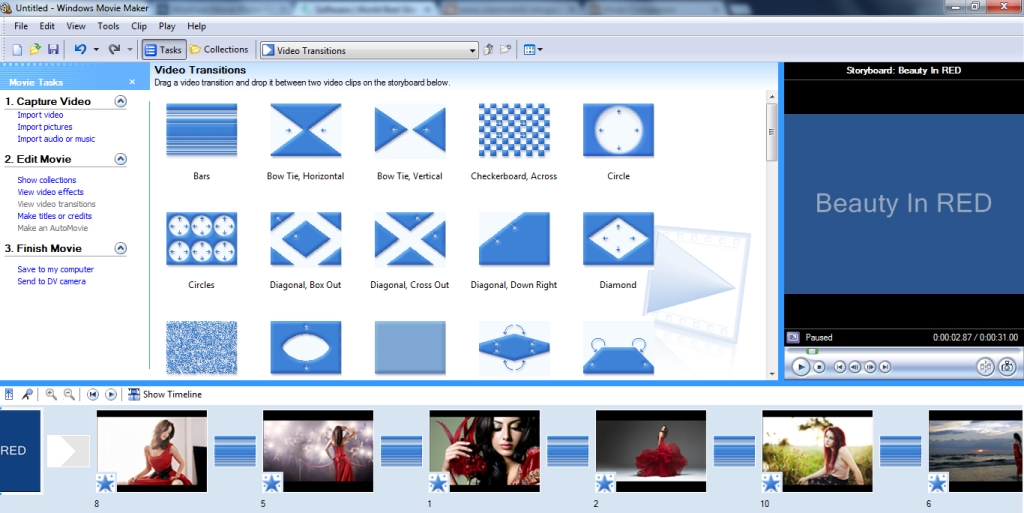Click the Zoom Timeline In magnifier
Image resolution: width=1024 pixels, height=513 pixels.
(51, 394)
